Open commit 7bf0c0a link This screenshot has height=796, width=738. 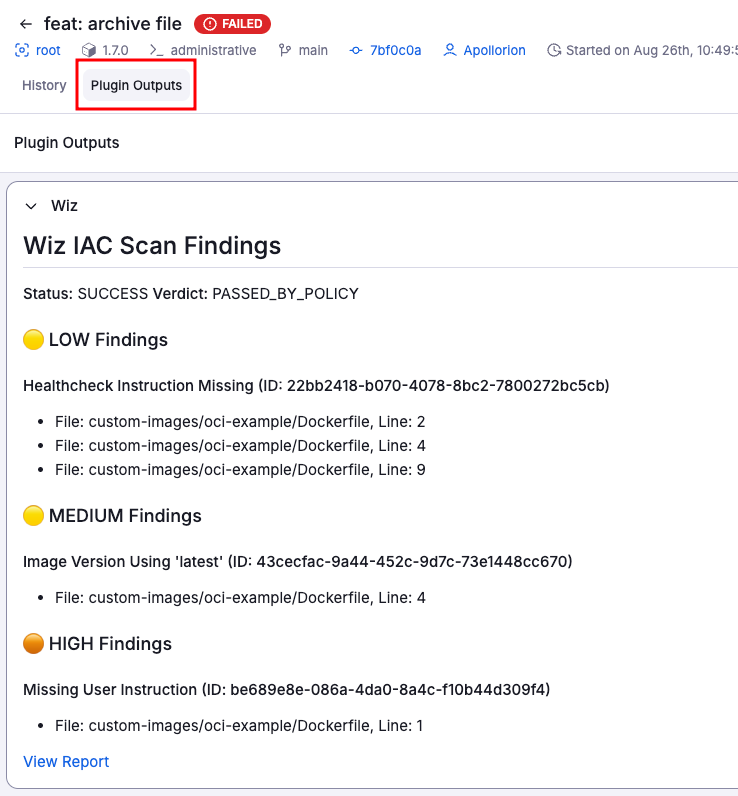[x=396, y=50]
